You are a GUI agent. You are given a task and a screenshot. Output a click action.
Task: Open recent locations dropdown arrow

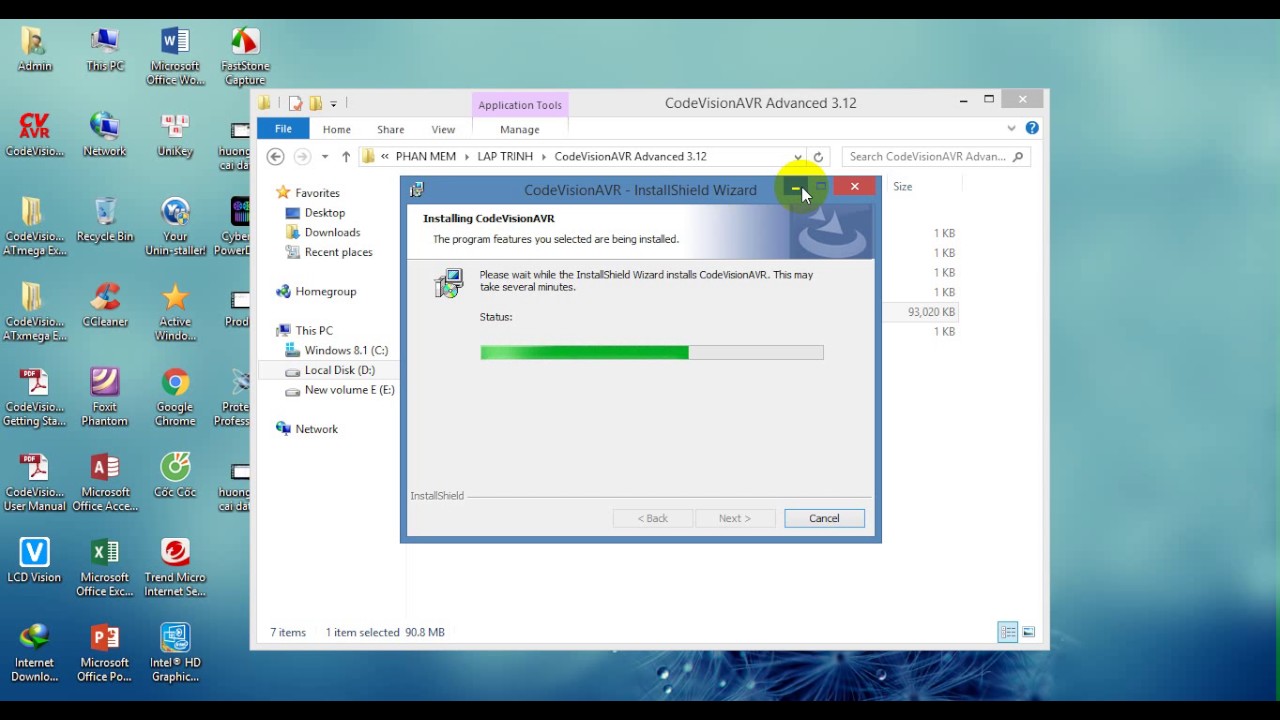coord(324,157)
